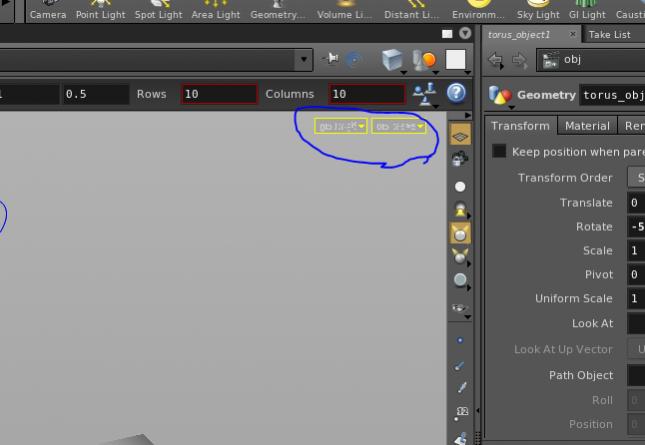
Task: Enable high quality lighting with shadows
Action: coord(460,280)
